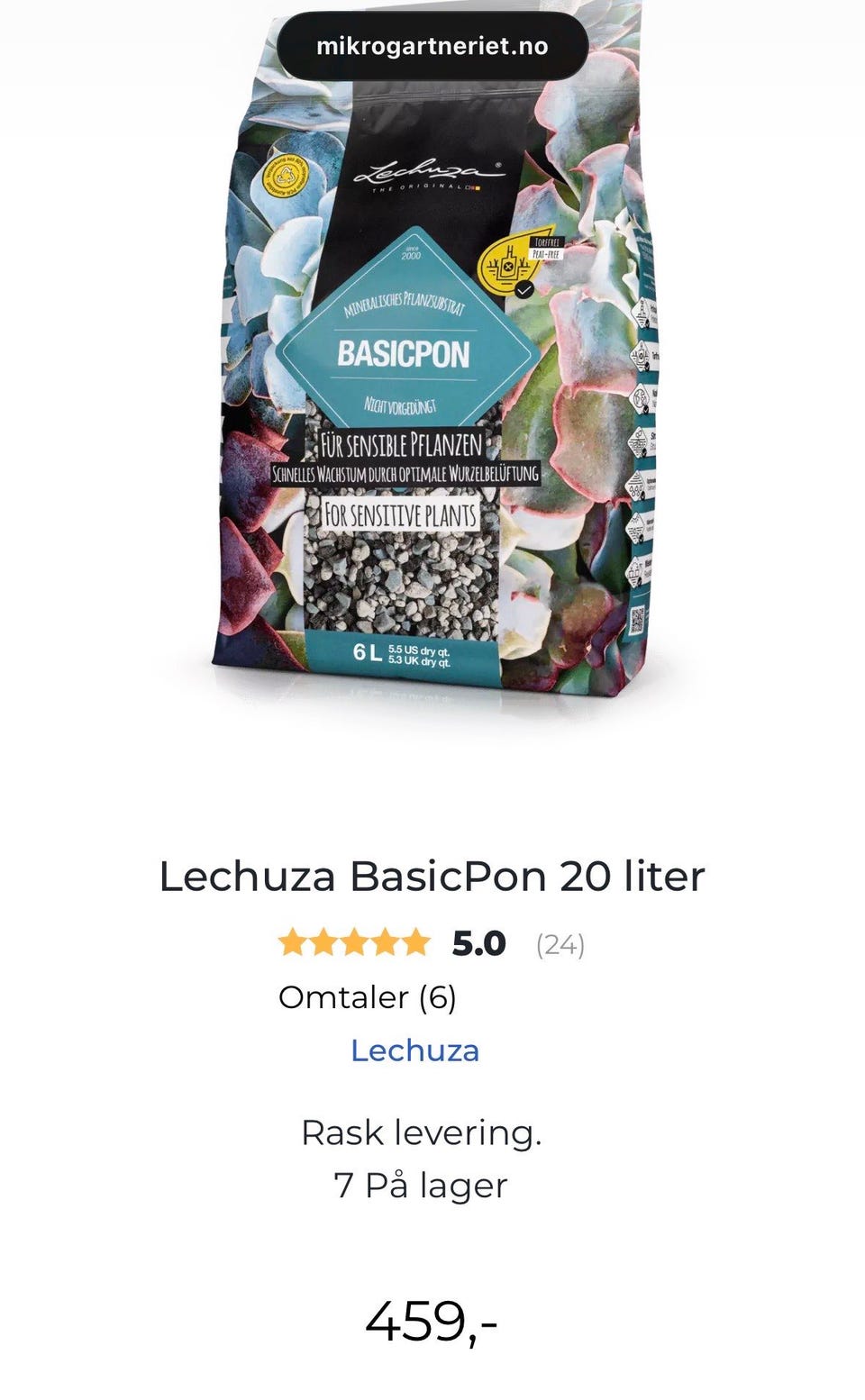Click the Lechuza script logo on the bag
The image size is (865, 1400).
click(x=428, y=173)
